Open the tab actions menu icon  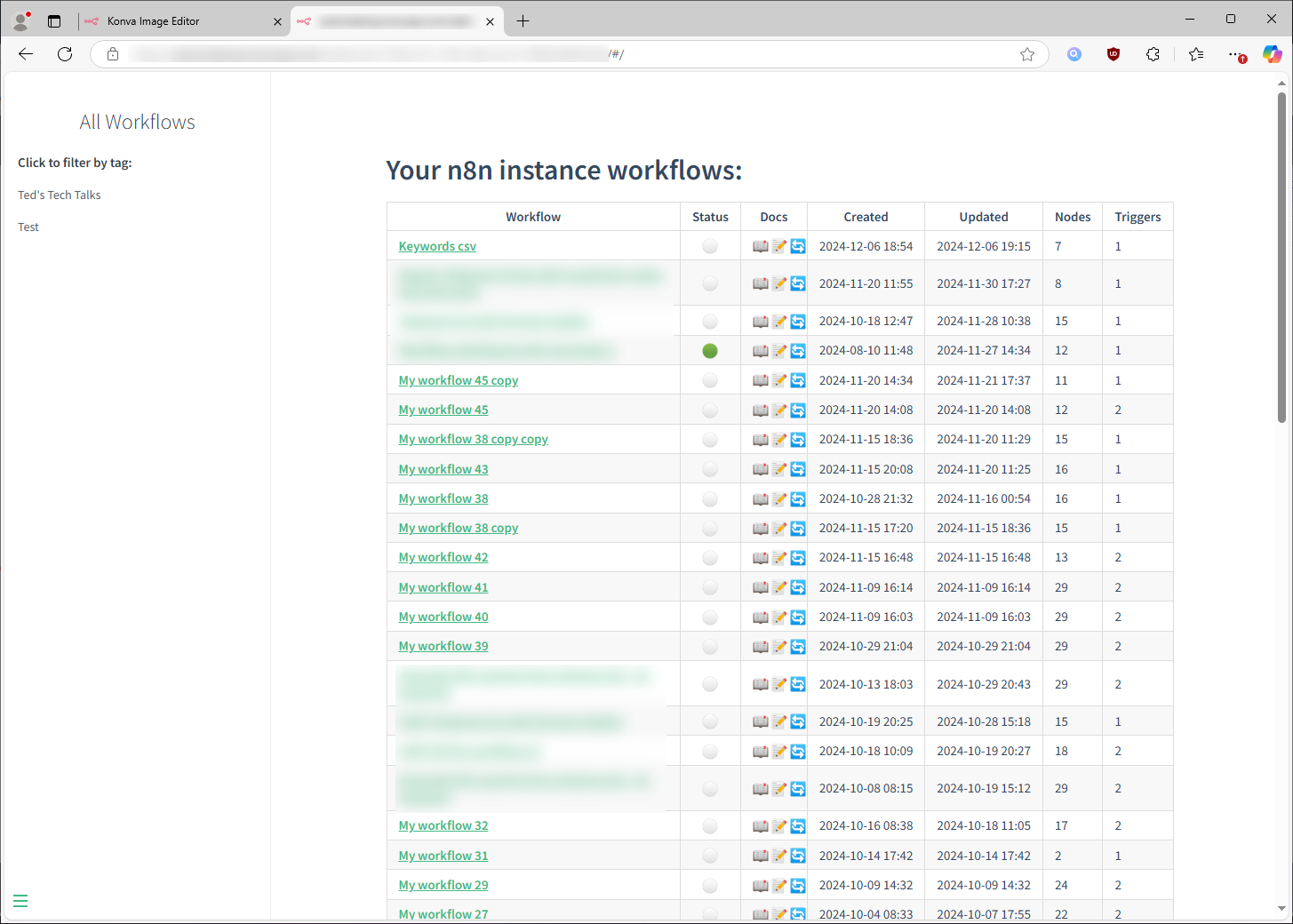click(x=54, y=20)
